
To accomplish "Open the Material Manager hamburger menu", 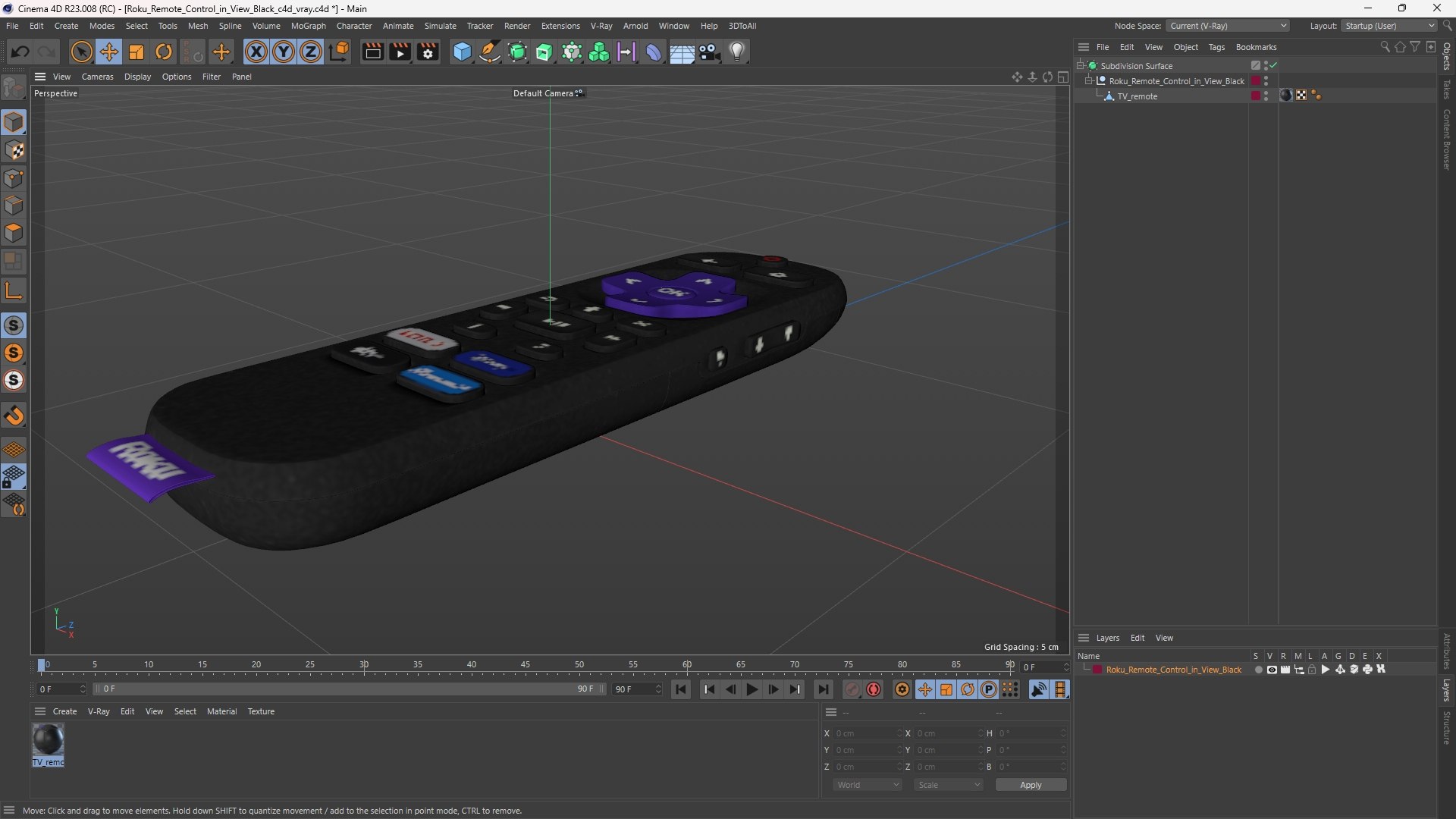I will [x=40, y=711].
